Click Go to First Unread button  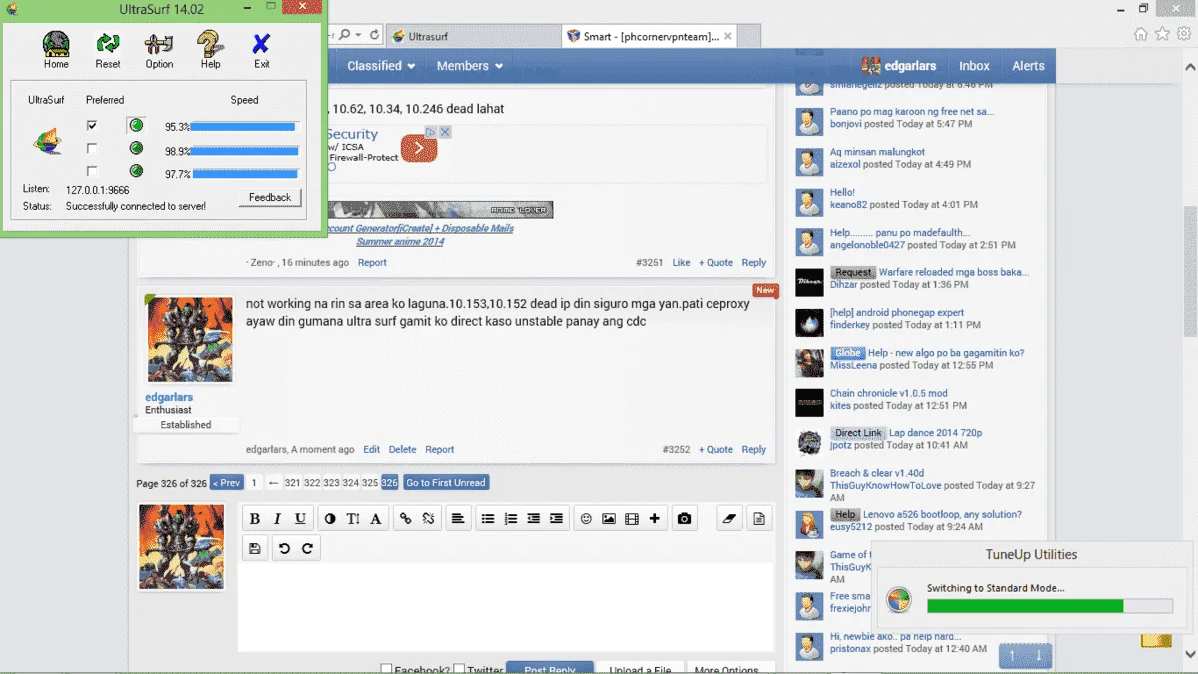point(445,482)
